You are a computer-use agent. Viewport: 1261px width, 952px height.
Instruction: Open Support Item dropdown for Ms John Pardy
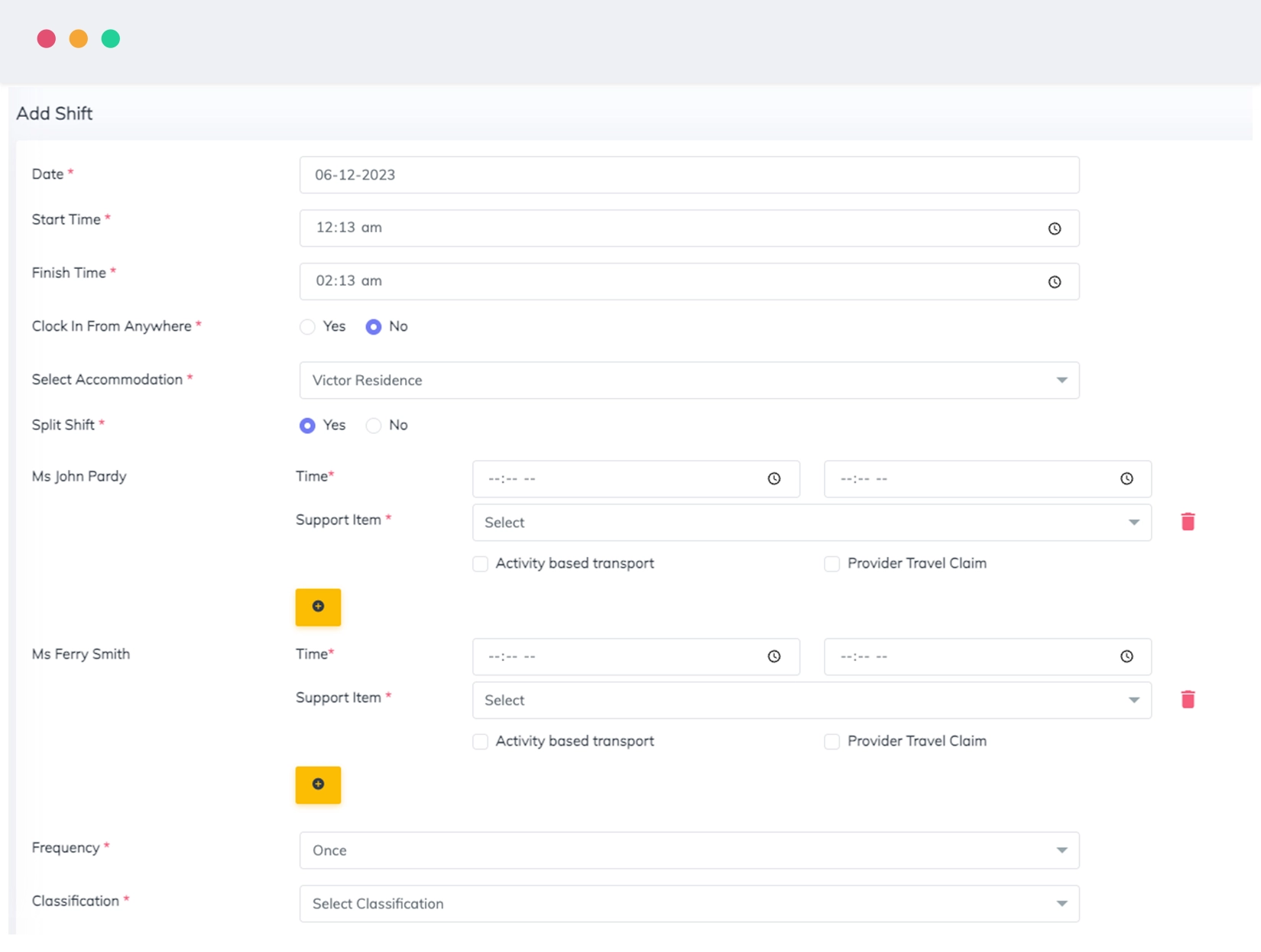(x=812, y=523)
